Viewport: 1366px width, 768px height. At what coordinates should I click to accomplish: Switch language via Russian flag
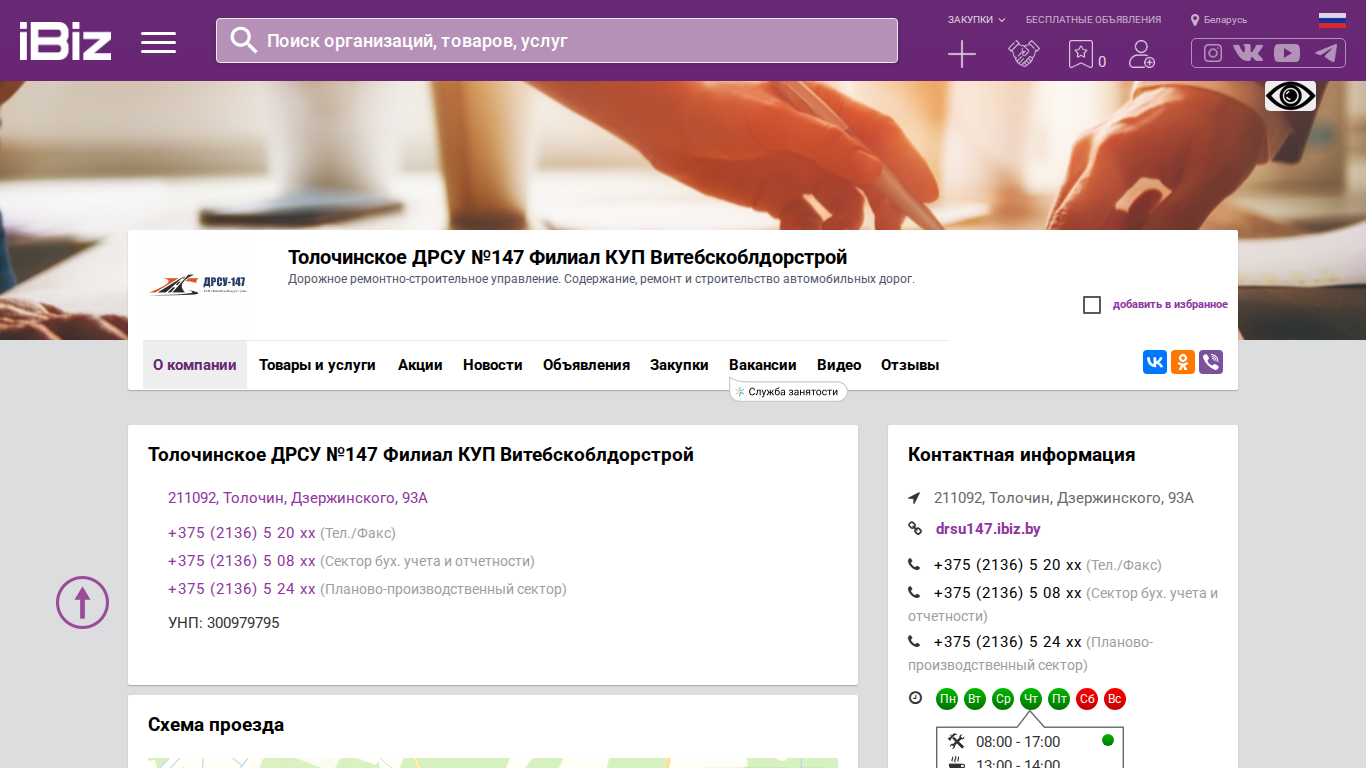[1332, 20]
